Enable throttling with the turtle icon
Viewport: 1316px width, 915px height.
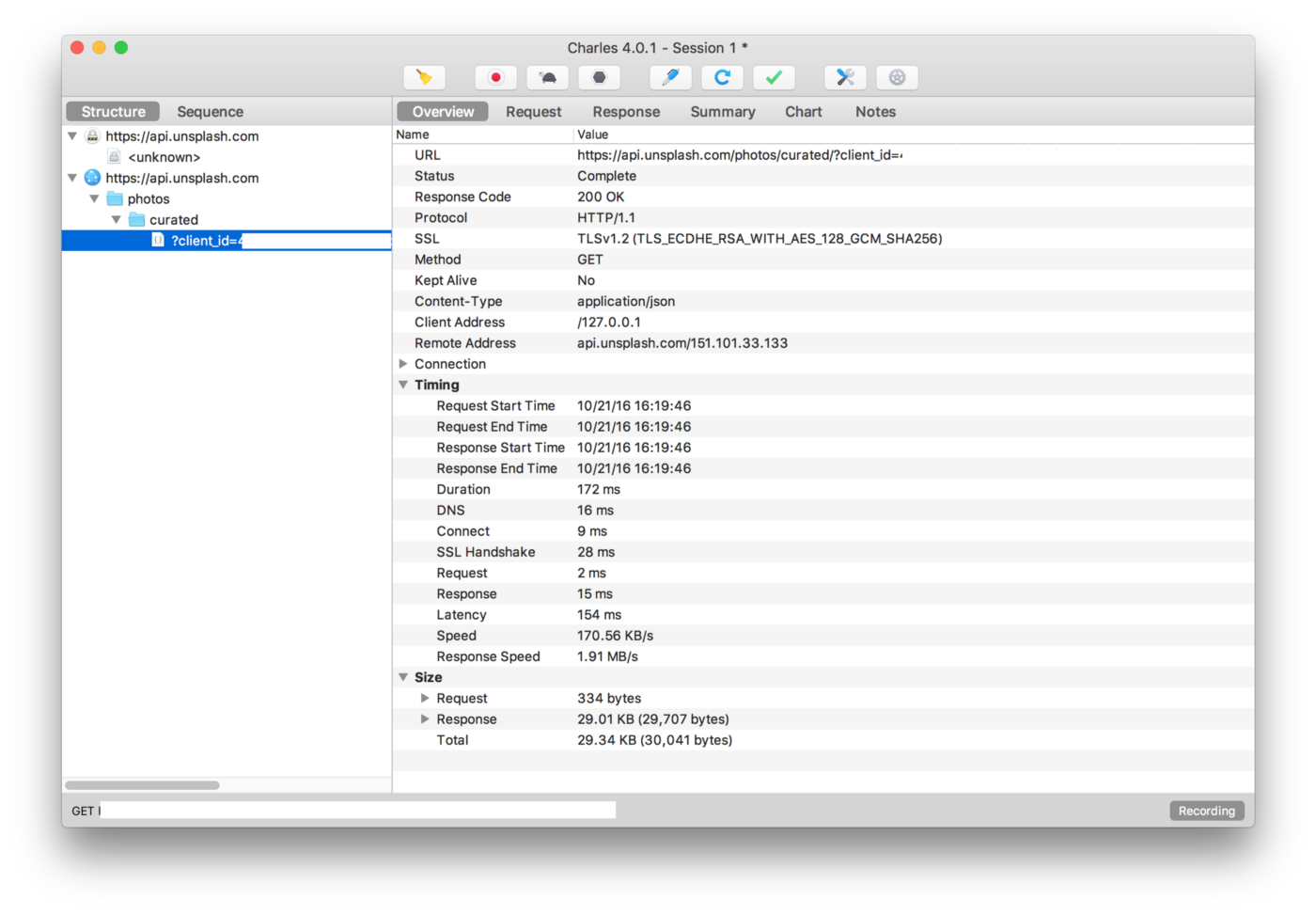547,77
